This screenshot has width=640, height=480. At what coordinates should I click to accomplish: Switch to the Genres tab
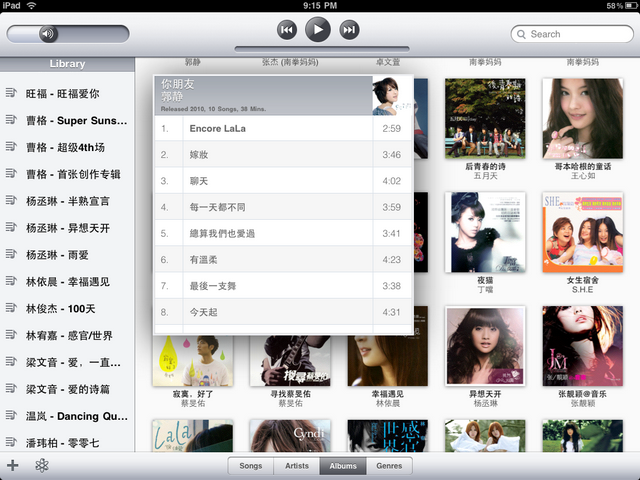click(389, 466)
